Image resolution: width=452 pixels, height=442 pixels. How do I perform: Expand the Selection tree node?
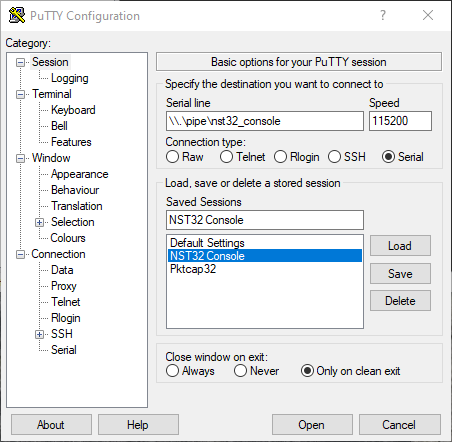tap(39, 222)
